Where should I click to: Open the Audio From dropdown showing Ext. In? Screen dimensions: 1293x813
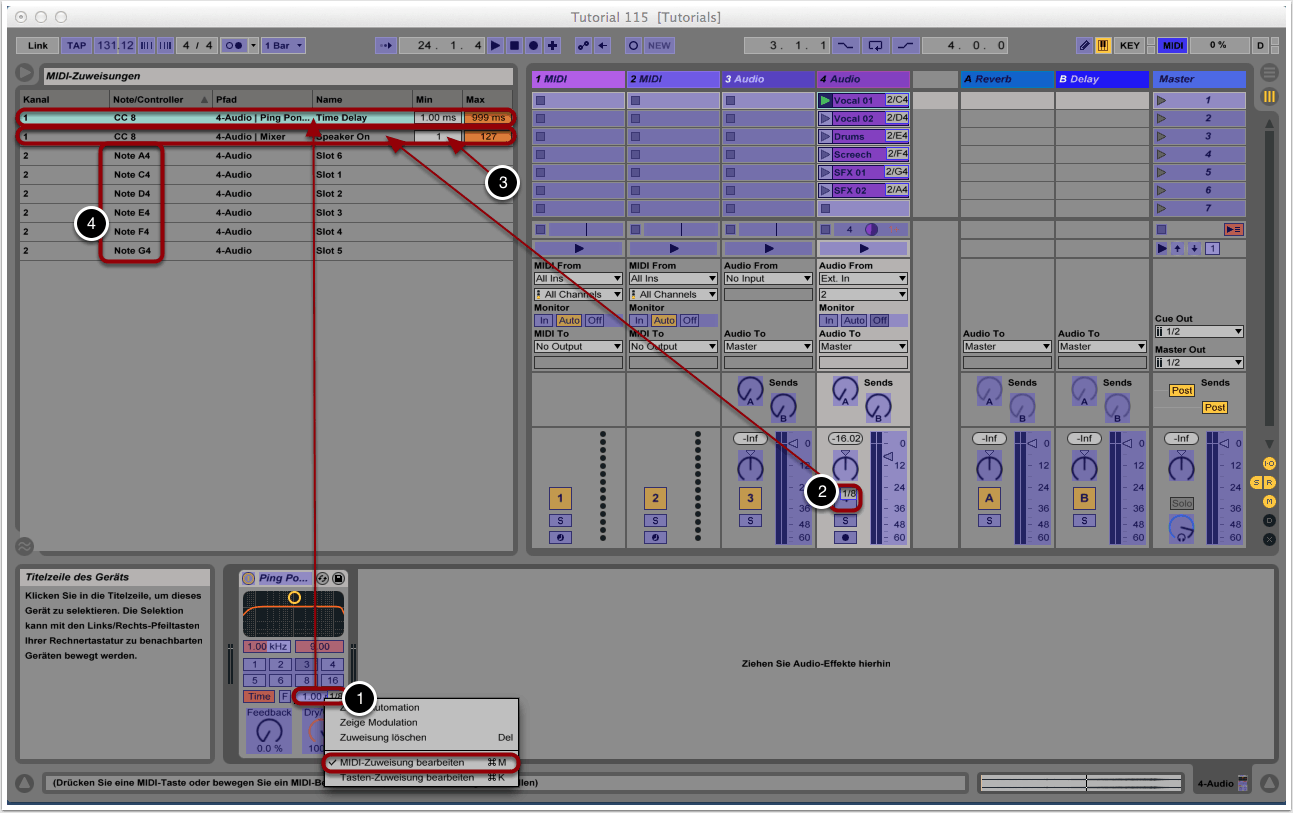(863, 279)
